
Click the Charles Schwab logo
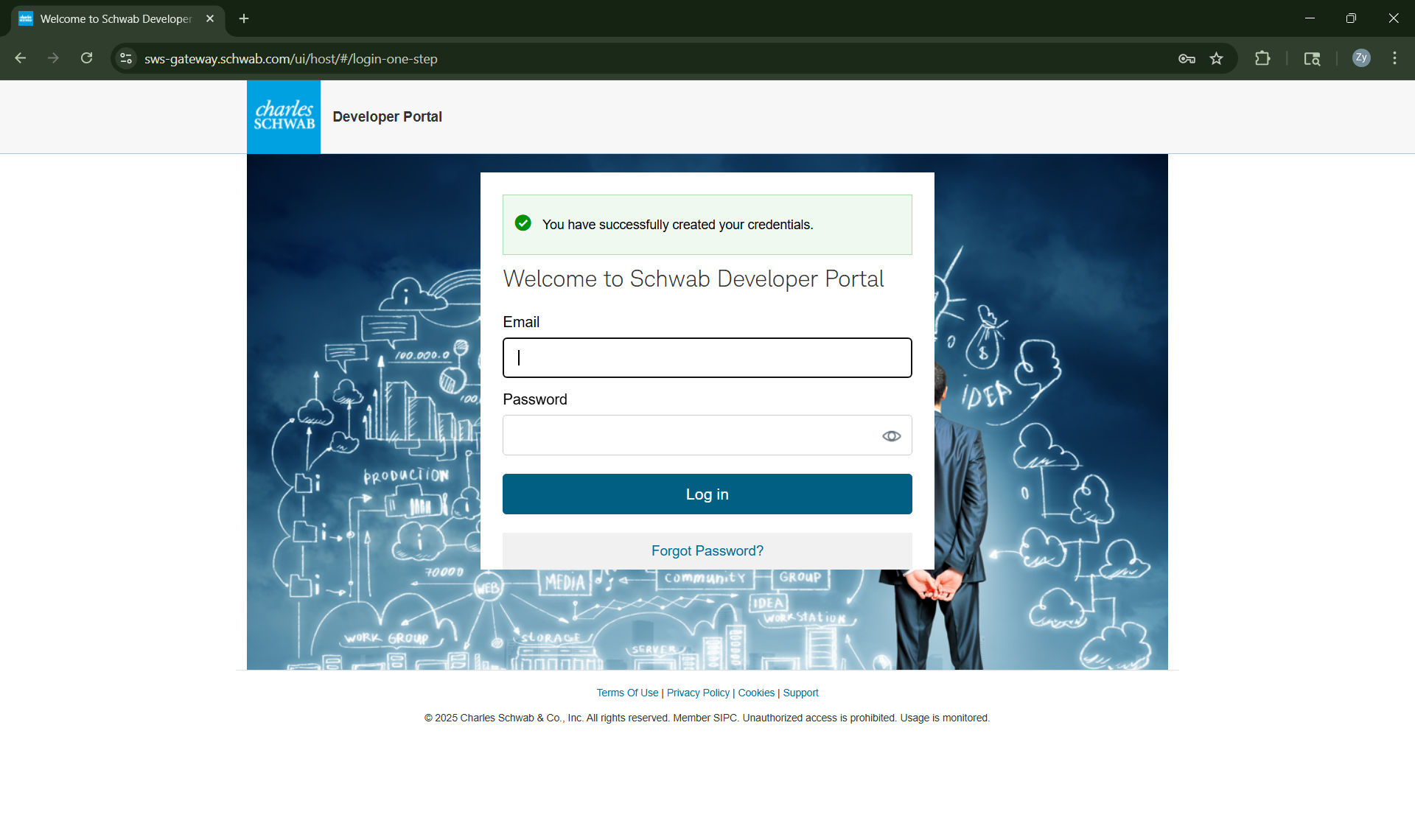pos(283,116)
